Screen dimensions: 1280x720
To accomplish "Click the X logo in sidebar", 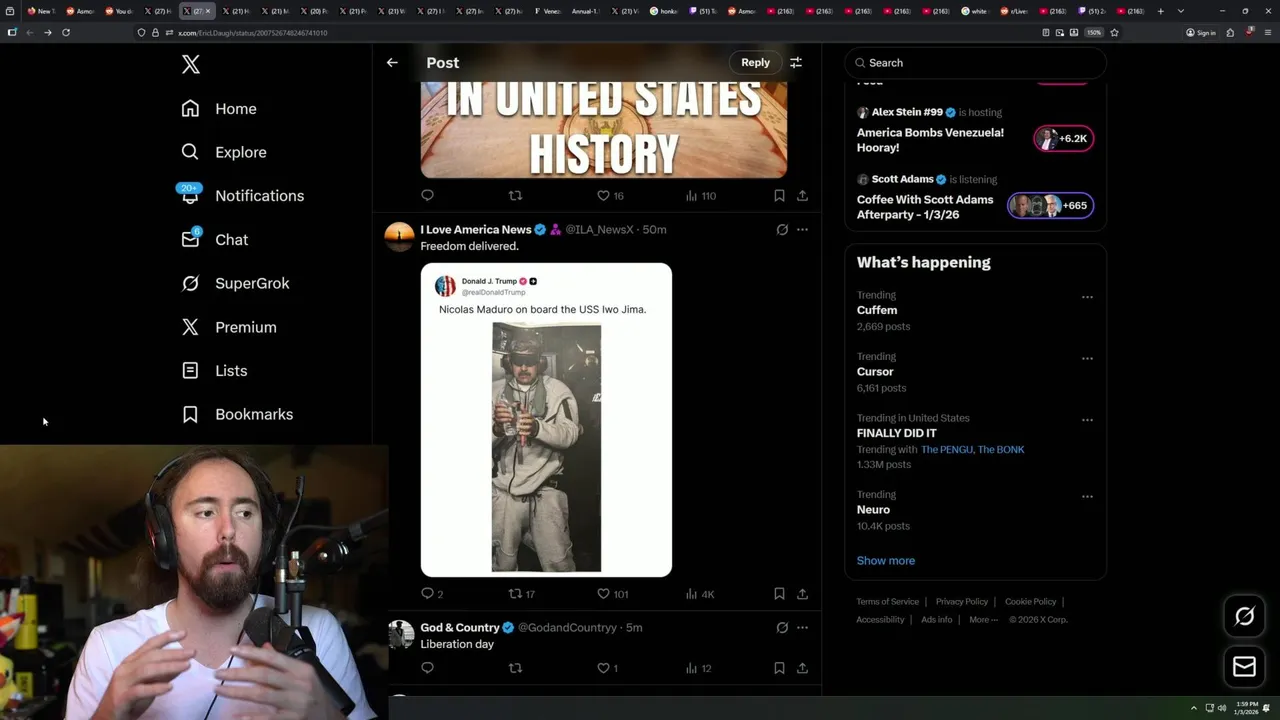I will pyautogui.click(x=191, y=65).
